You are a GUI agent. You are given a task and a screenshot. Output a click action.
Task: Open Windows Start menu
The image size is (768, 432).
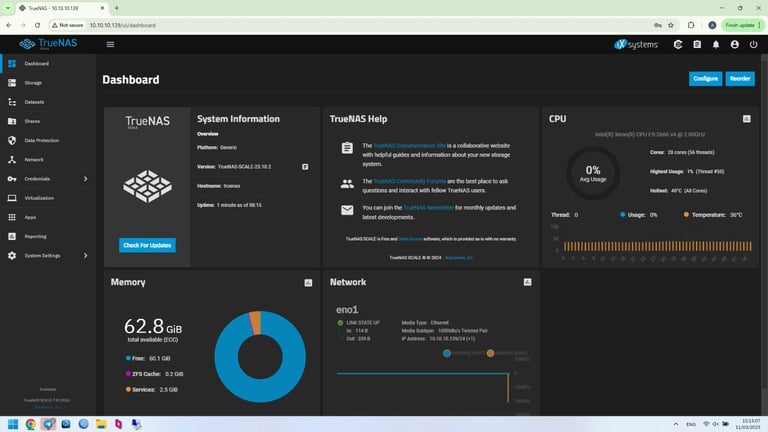13,424
